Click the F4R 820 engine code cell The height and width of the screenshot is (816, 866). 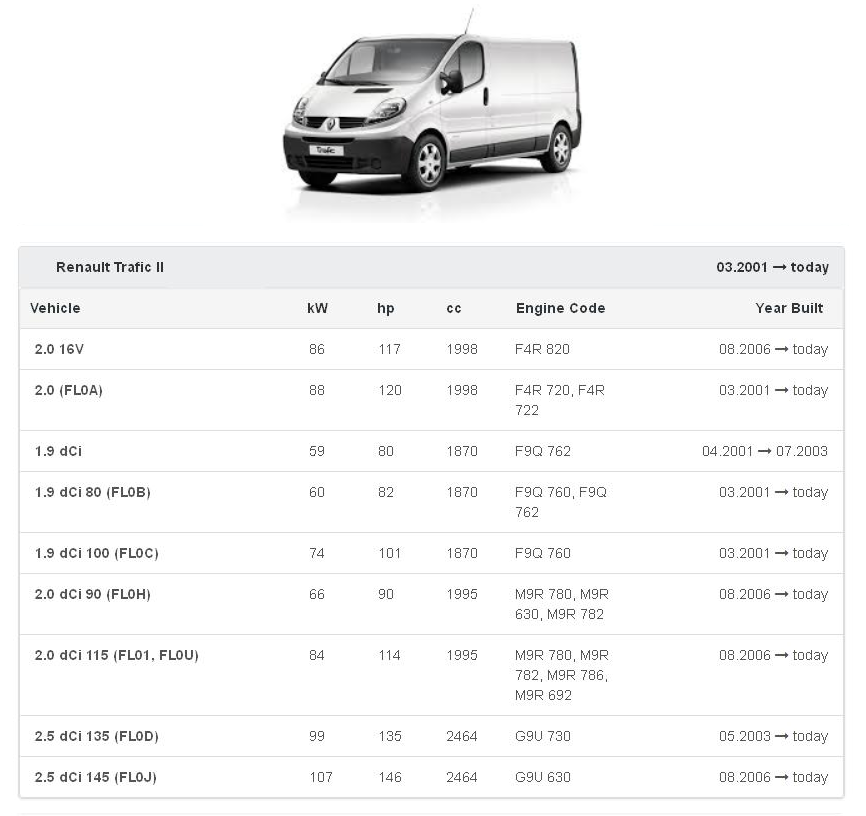[x=542, y=349]
